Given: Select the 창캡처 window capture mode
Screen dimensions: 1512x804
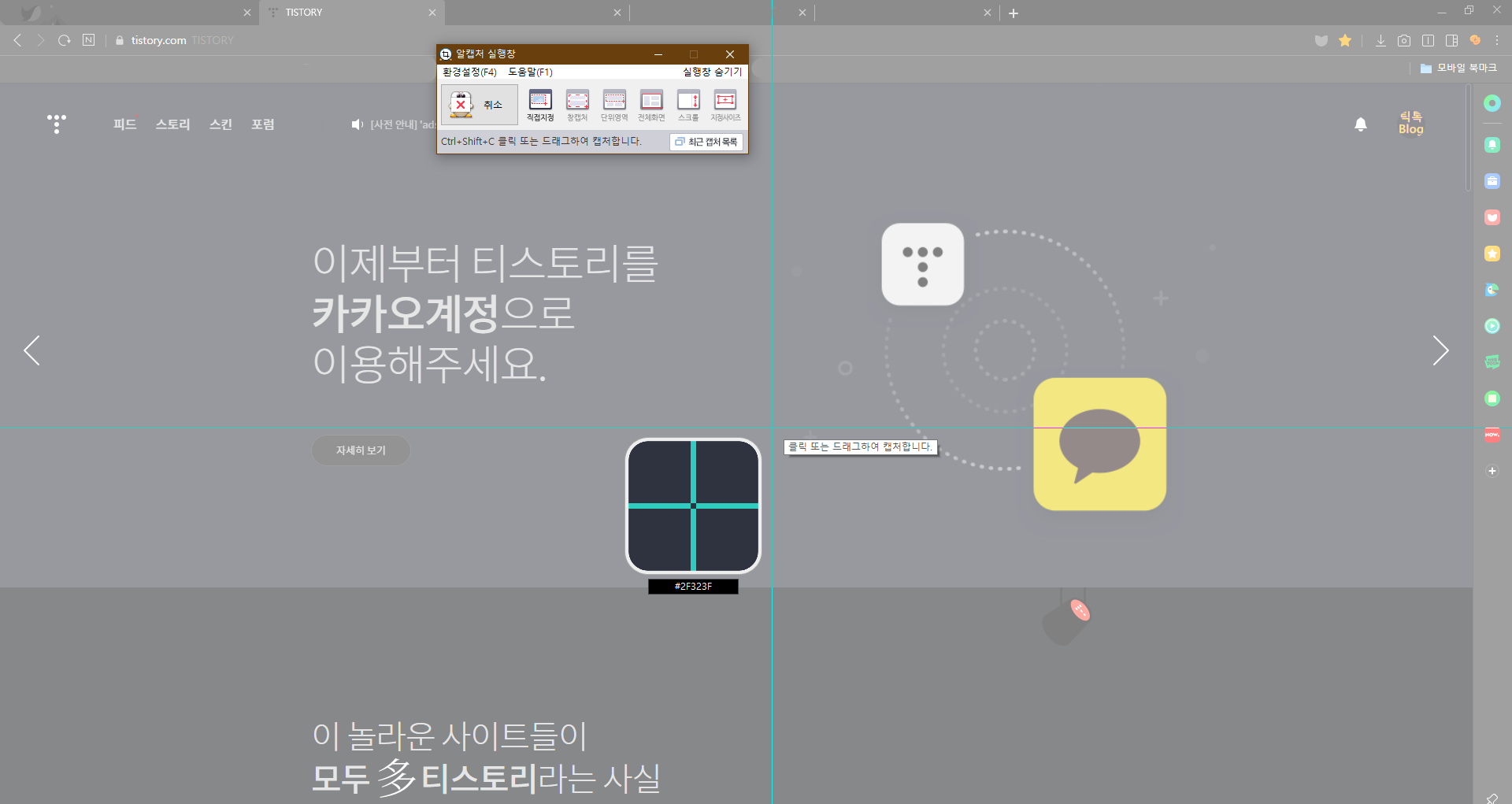Looking at the screenshot, I should click(577, 104).
